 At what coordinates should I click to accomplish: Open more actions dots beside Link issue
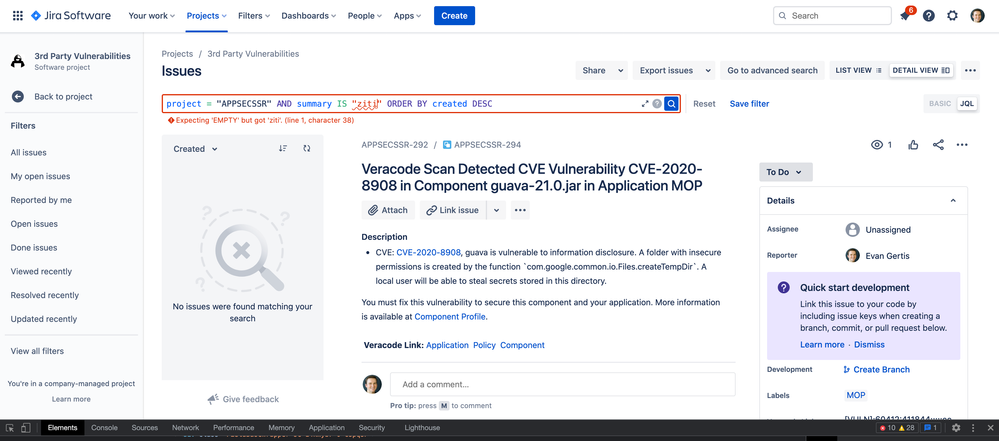click(x=520, y=210)
